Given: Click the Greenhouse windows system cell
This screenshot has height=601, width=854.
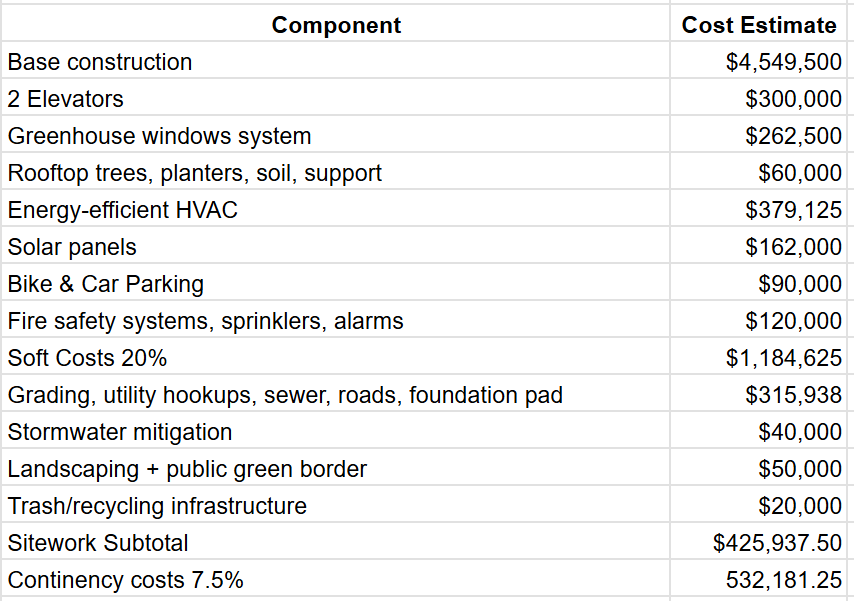Looking at the screenshot, I should (336, 136).
